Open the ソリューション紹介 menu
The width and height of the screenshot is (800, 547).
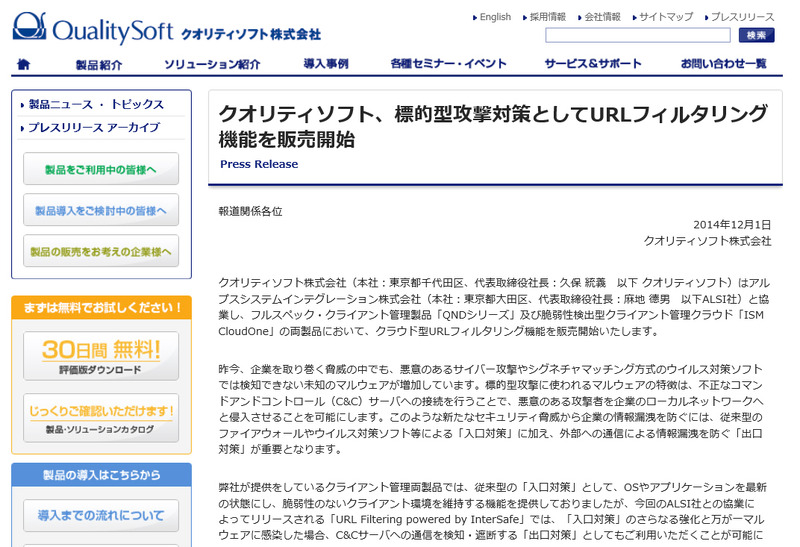click(212, 64)
